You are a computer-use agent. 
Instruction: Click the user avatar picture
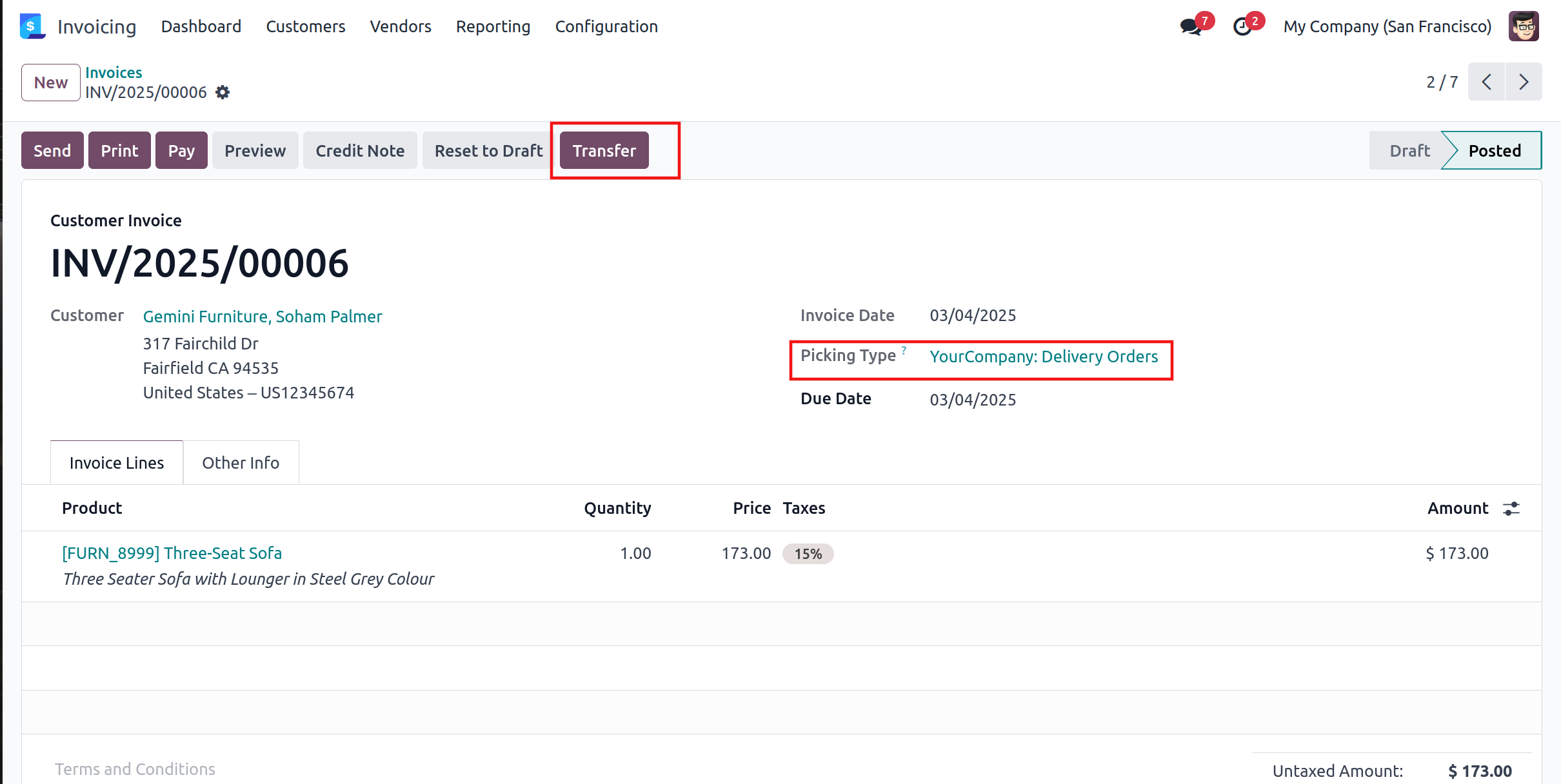pos(1524,26)
